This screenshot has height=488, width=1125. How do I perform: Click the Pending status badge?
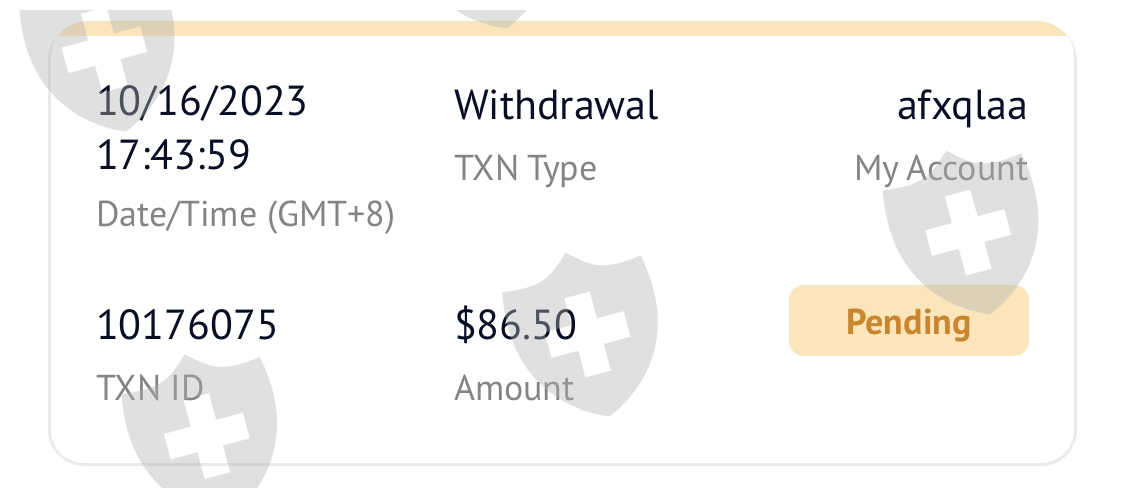click(x=908, y=321)
